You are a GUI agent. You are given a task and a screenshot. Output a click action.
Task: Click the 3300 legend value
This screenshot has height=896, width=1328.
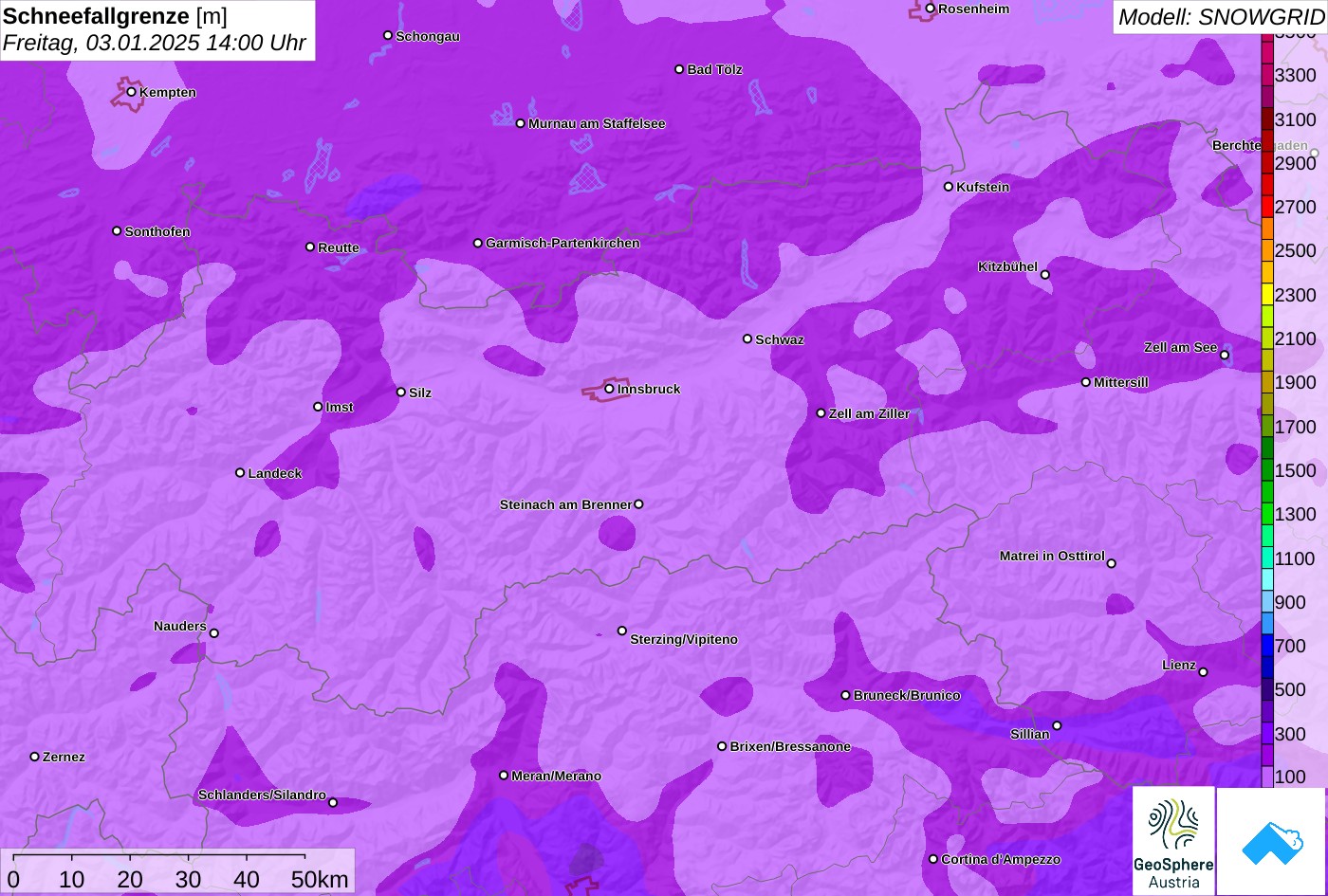coord(1296,75)
